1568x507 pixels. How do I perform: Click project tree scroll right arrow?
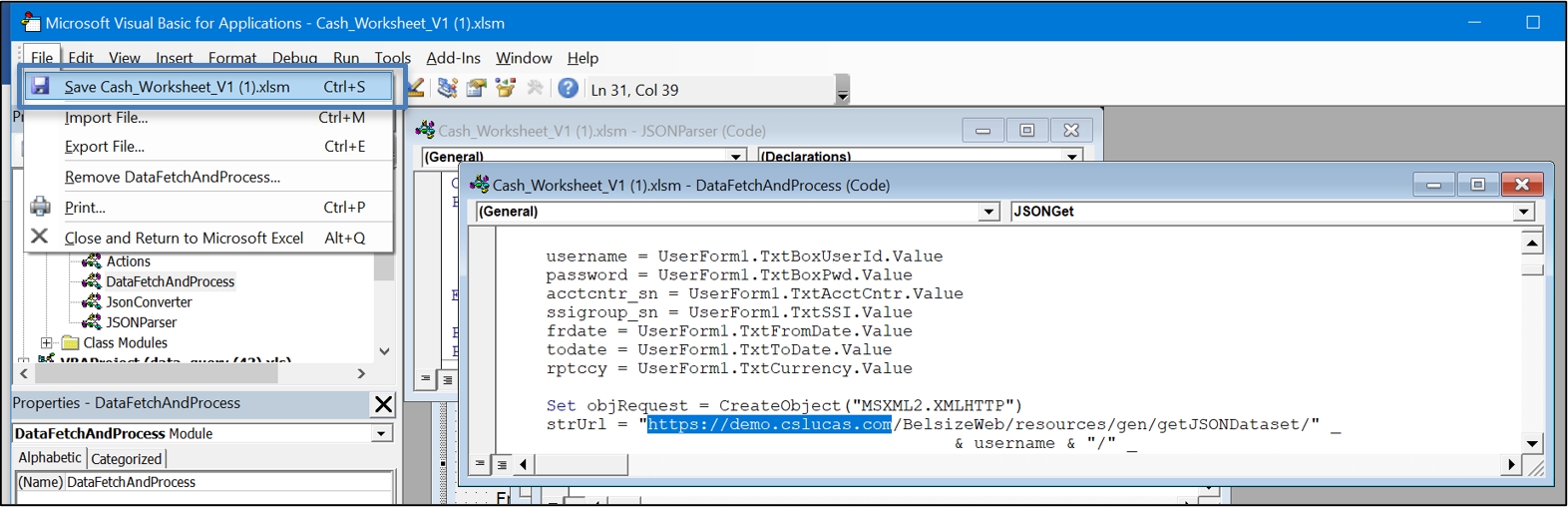[361, 373]
